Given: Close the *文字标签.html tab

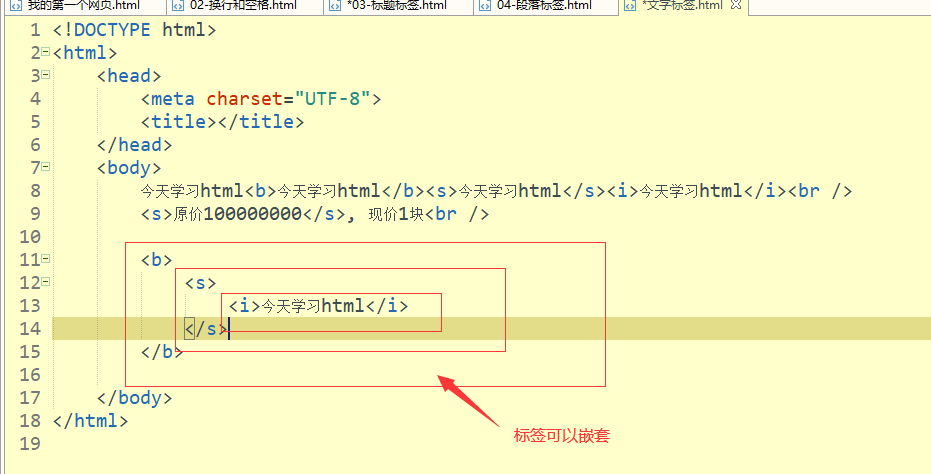Looking at the screenshot, I should pyautogui.click(x=736, y=5).
